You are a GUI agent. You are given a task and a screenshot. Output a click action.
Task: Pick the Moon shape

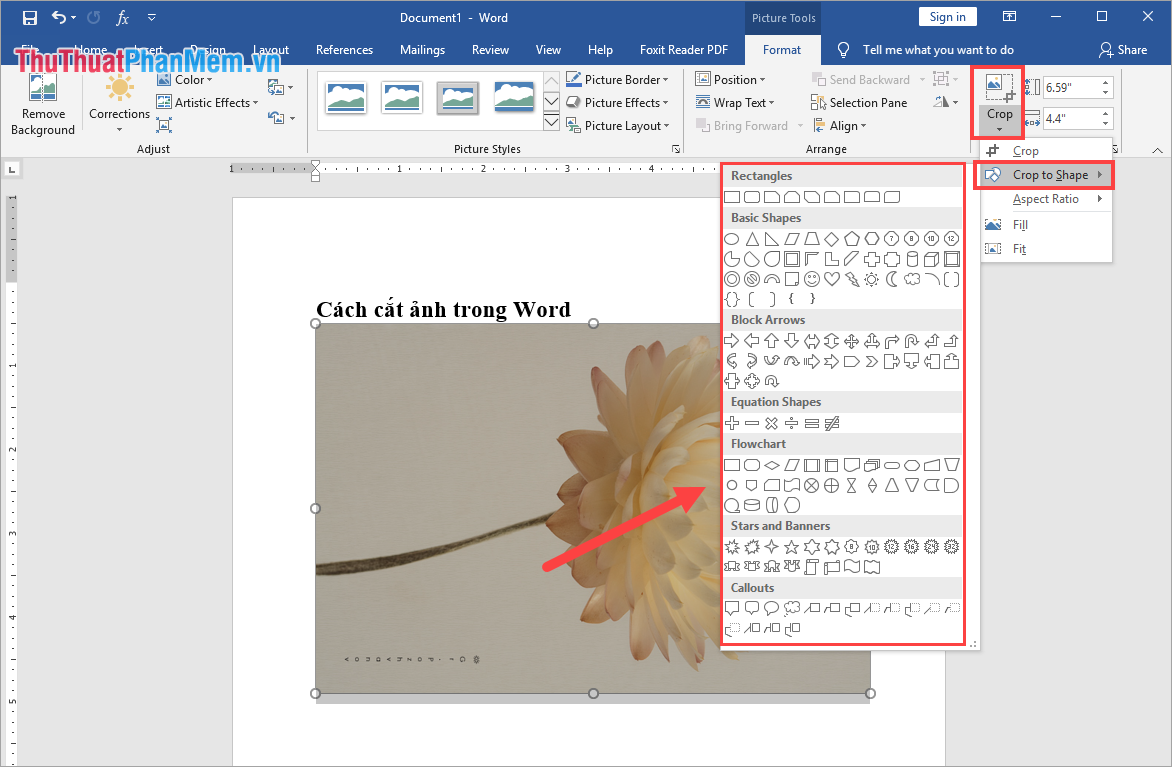point(892,280)
